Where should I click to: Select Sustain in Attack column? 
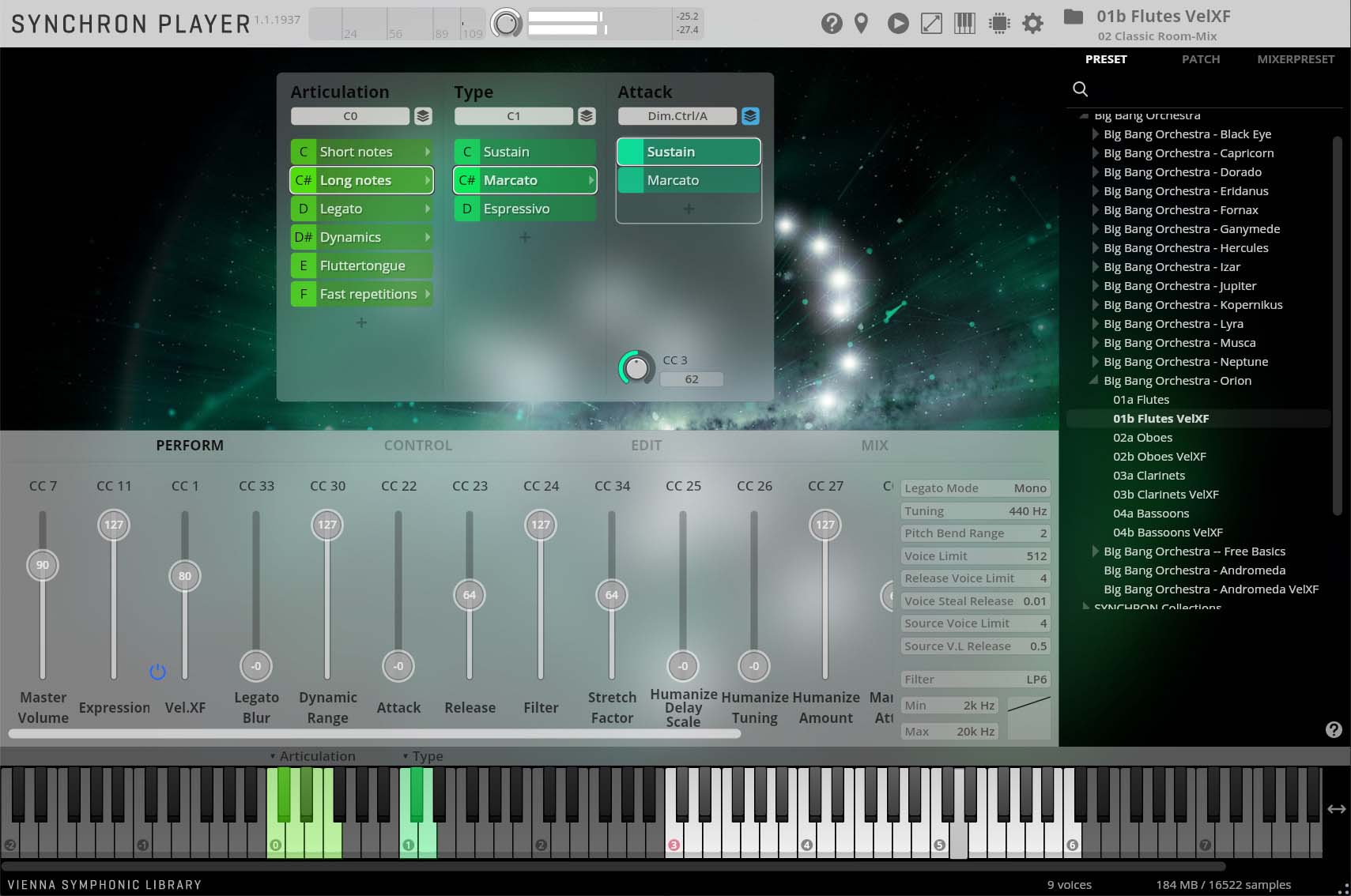point(689,152)
